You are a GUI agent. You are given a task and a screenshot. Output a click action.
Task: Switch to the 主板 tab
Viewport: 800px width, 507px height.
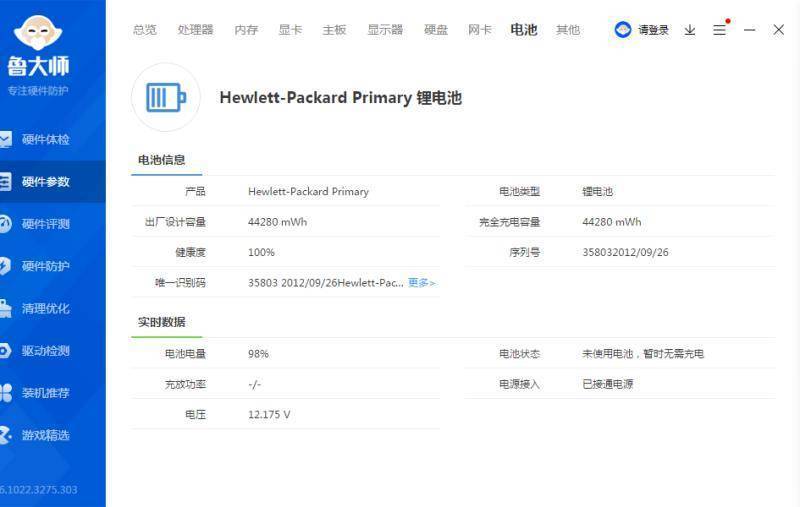click(x=334, y=30)
